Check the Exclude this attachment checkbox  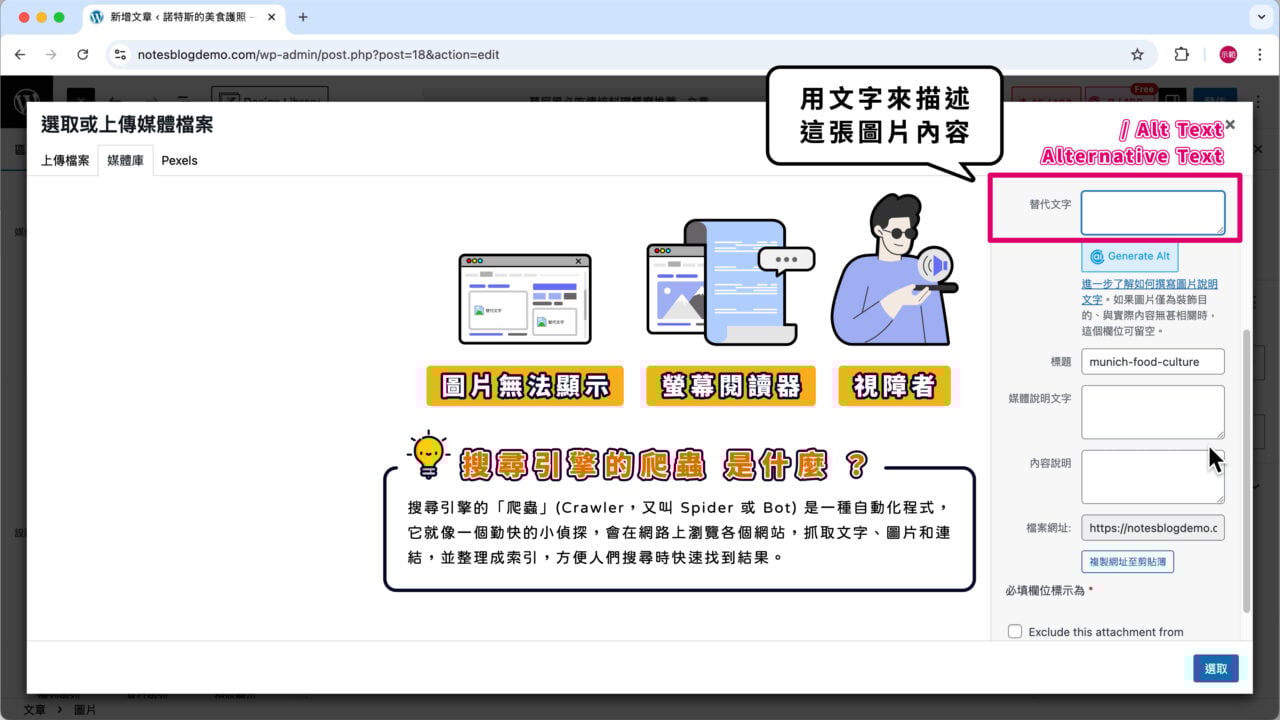tap(1015, 631)
